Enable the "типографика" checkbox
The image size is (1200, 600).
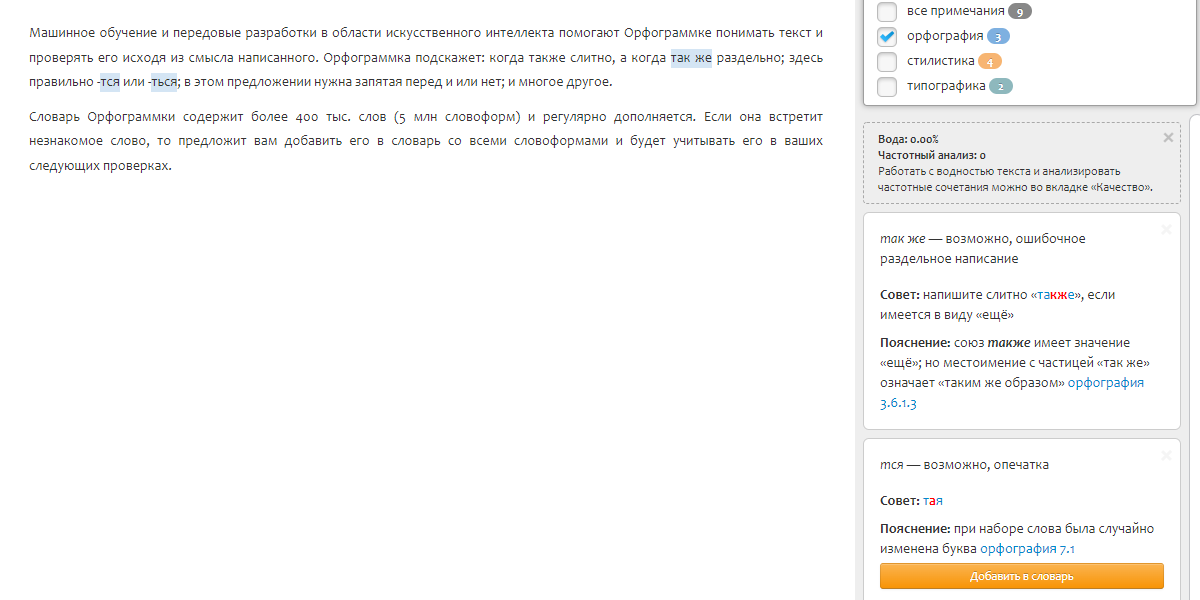click(887, 87)
